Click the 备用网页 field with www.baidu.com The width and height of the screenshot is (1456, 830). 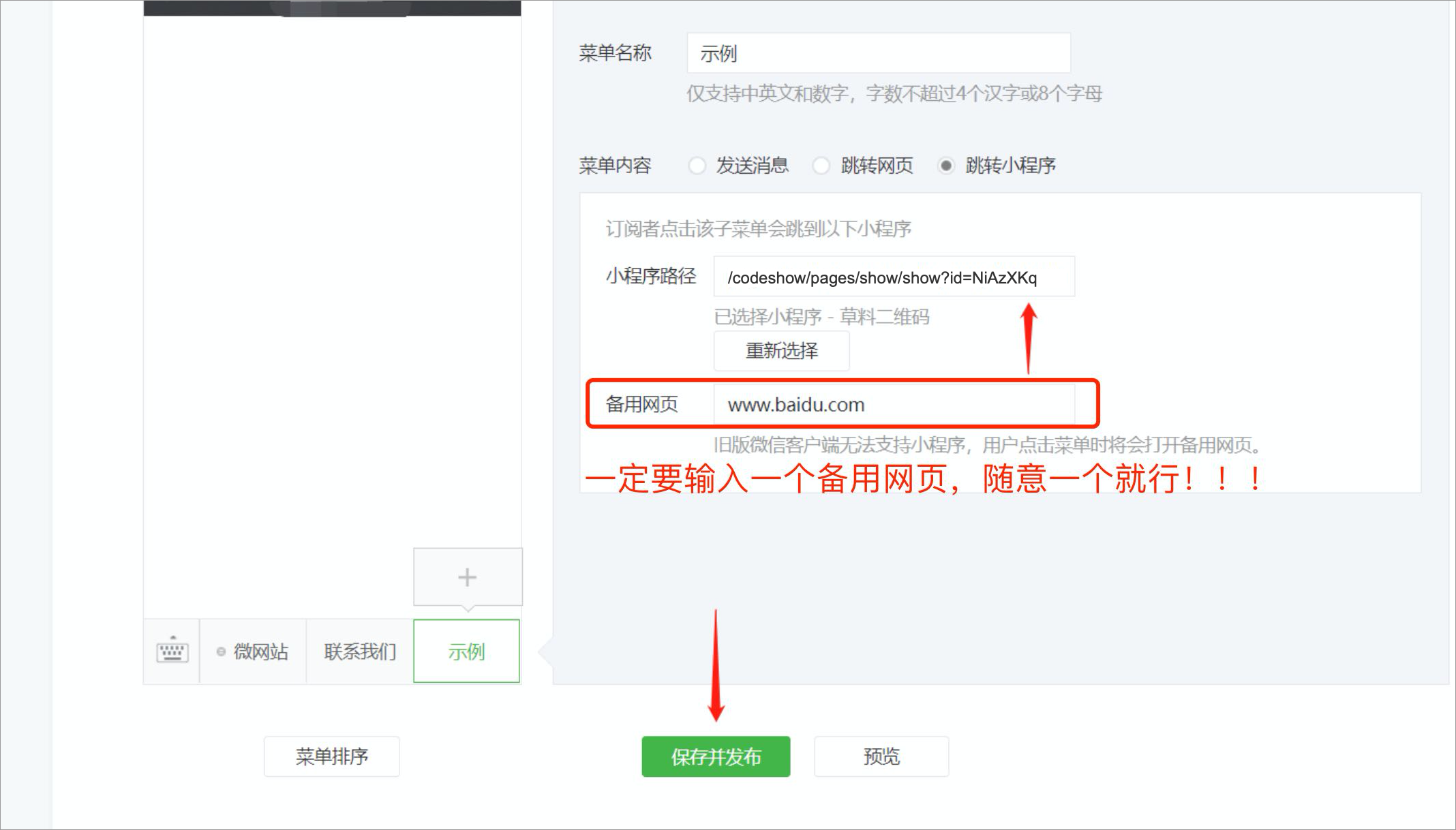point(893,405)
